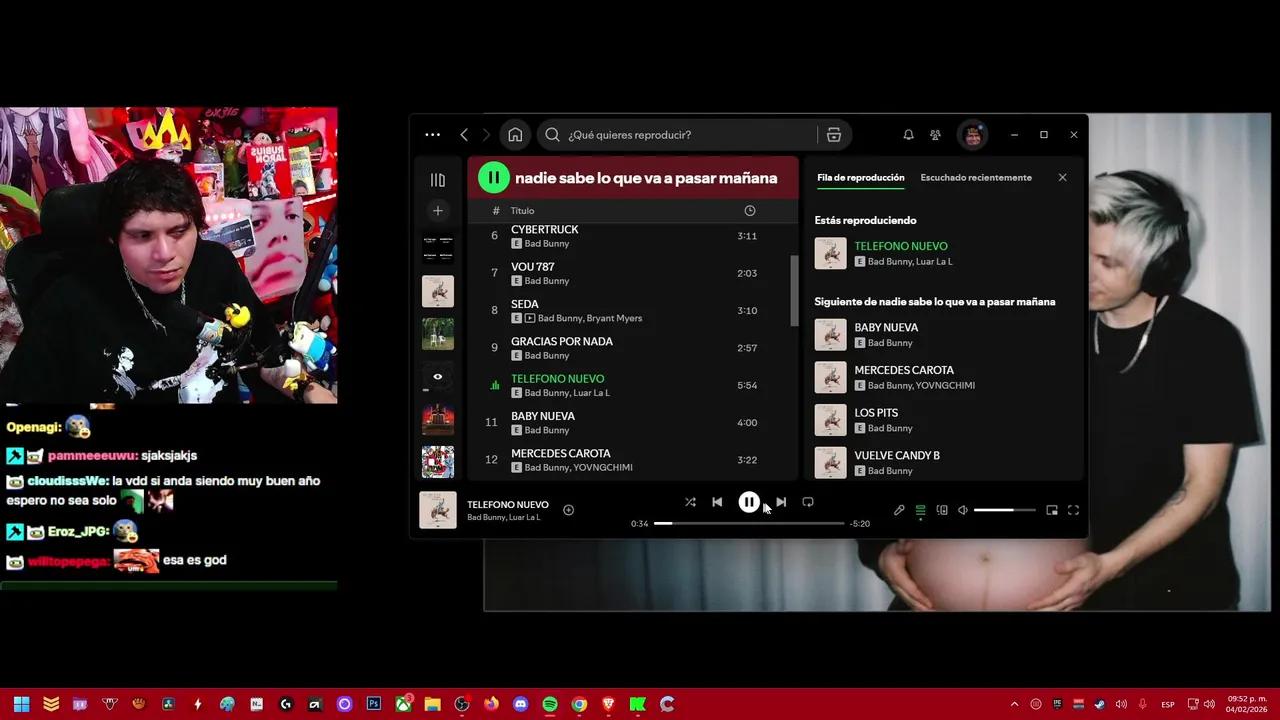Skip to the next track
Screen dimensions: 1280x720
[x=781, y=502]
